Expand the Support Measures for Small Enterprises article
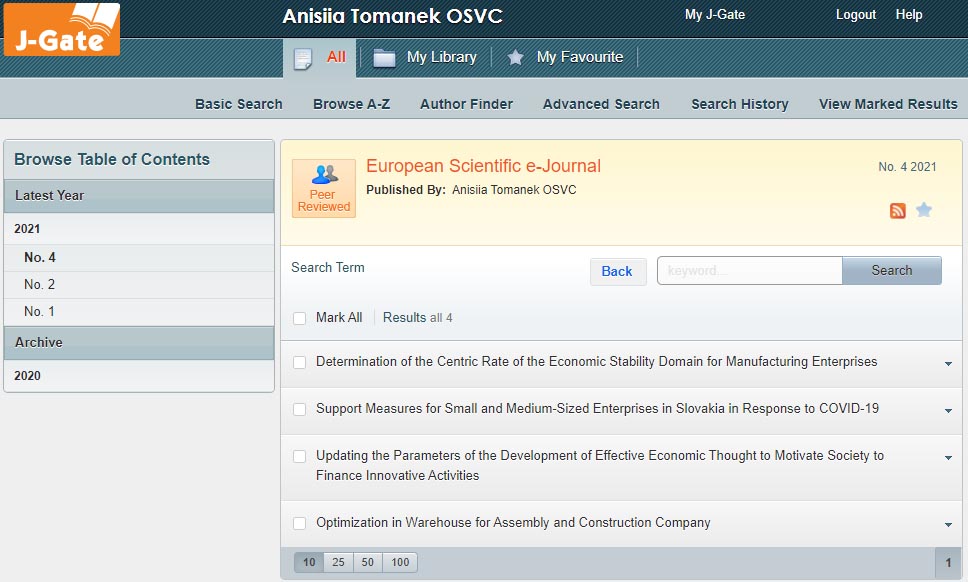This screenshot has height=582, width=968. tap(948, 411)
